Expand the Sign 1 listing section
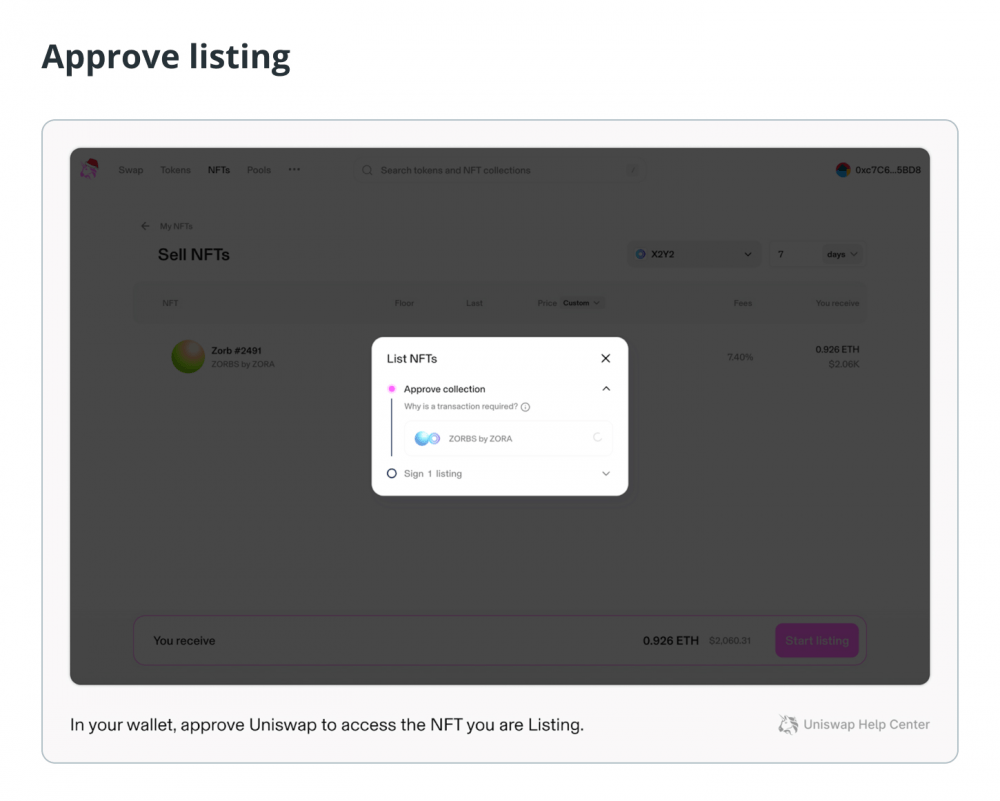1000x801 pixels. point(606,473)
